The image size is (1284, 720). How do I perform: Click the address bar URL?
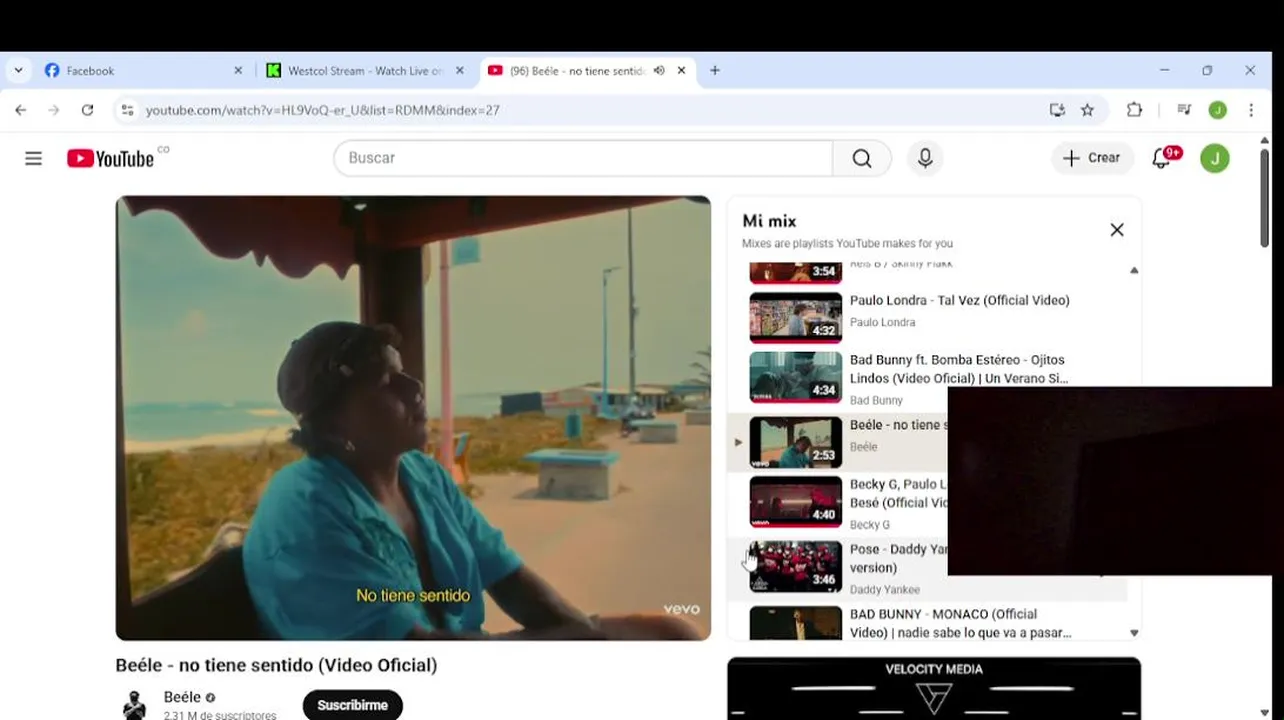tap(323, 110)
